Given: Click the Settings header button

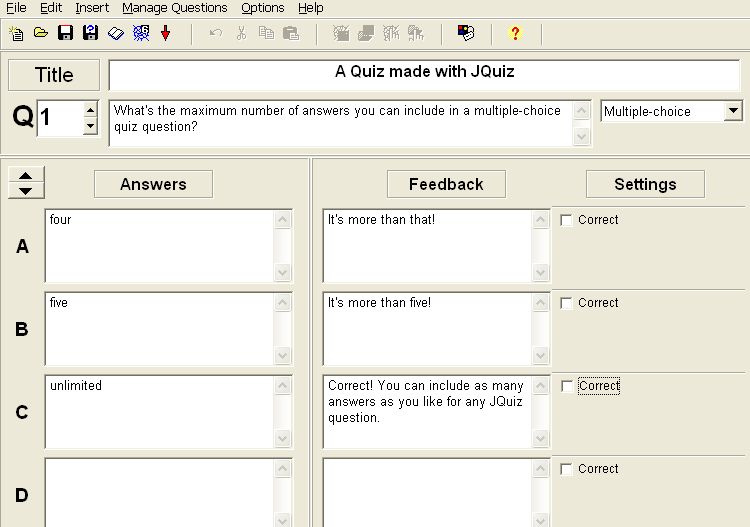Looking at the screenshot, I should (645, 184).
